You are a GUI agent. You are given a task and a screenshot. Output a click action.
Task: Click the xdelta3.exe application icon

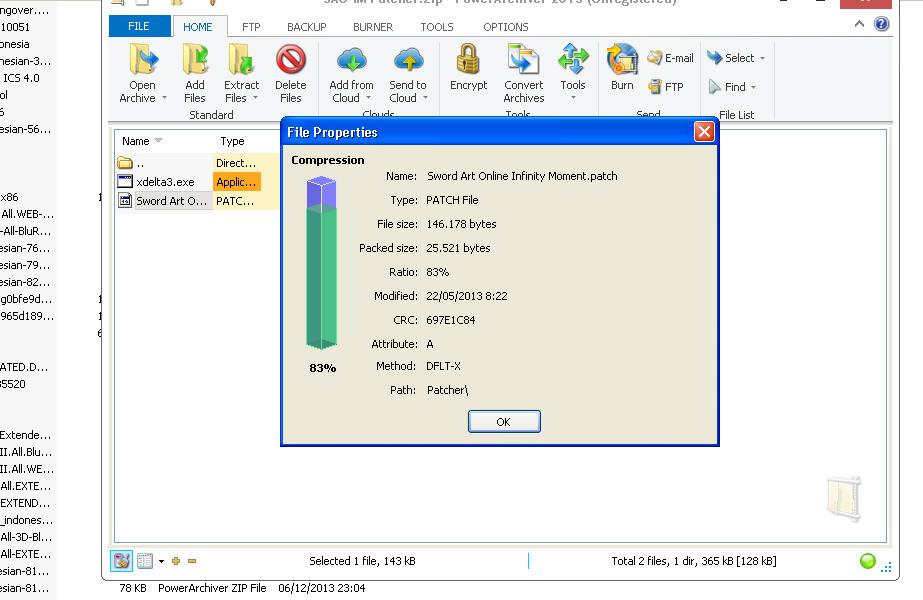click(125, 181)
